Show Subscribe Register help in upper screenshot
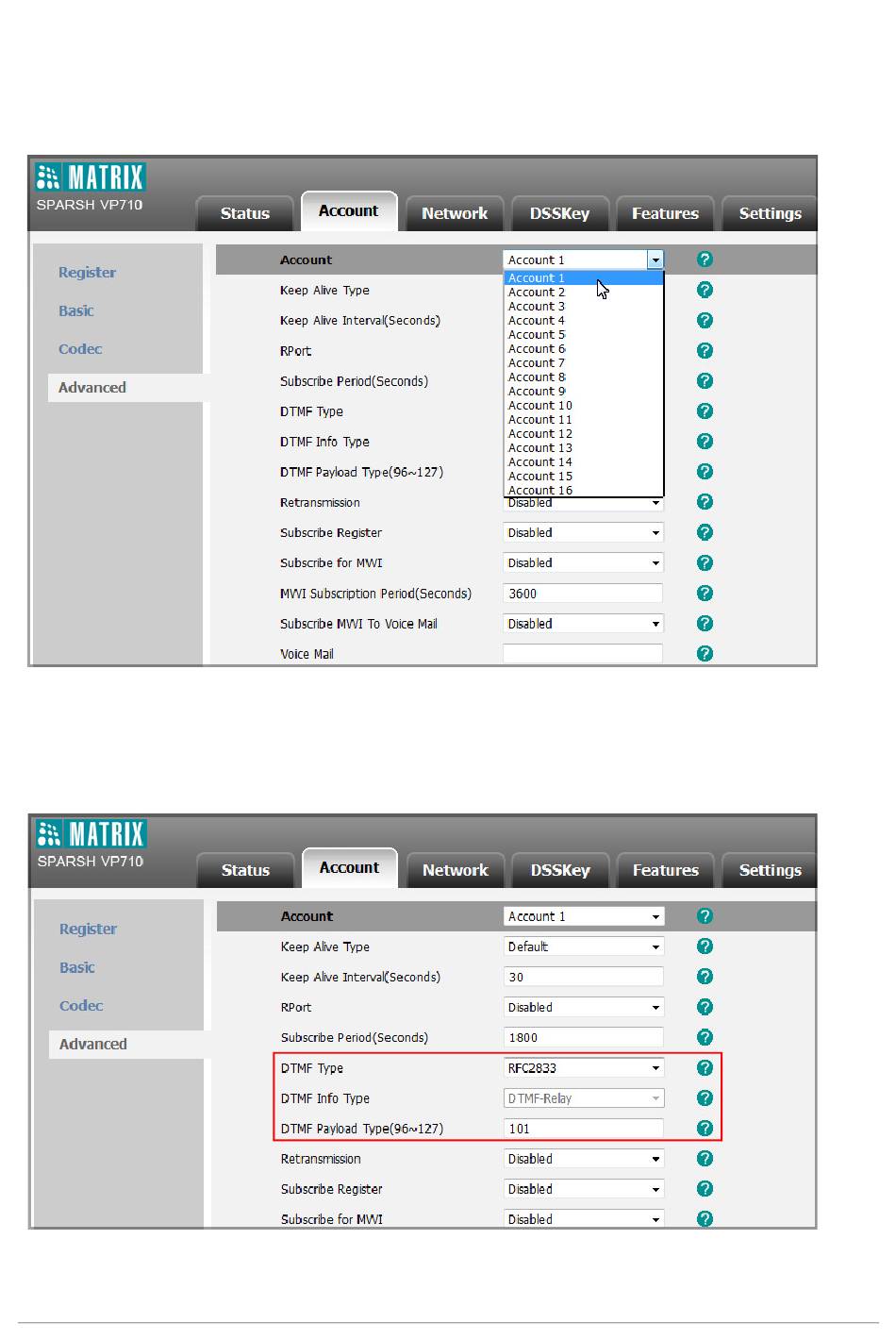 (705, 532)
